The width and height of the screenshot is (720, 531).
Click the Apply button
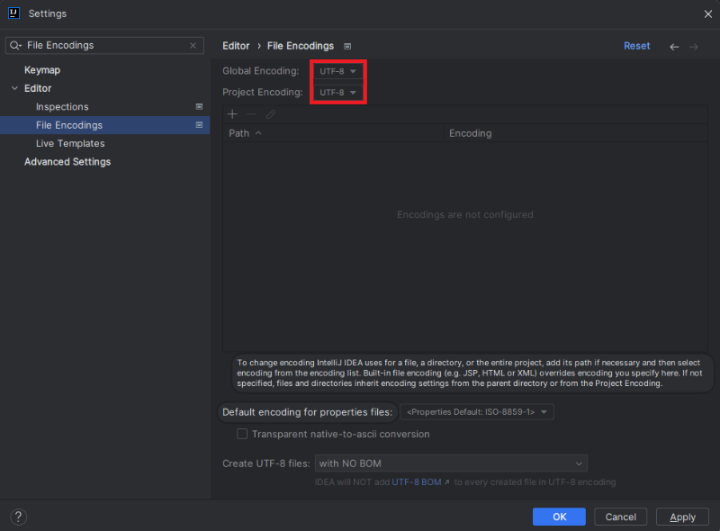[x=682, y=517]
